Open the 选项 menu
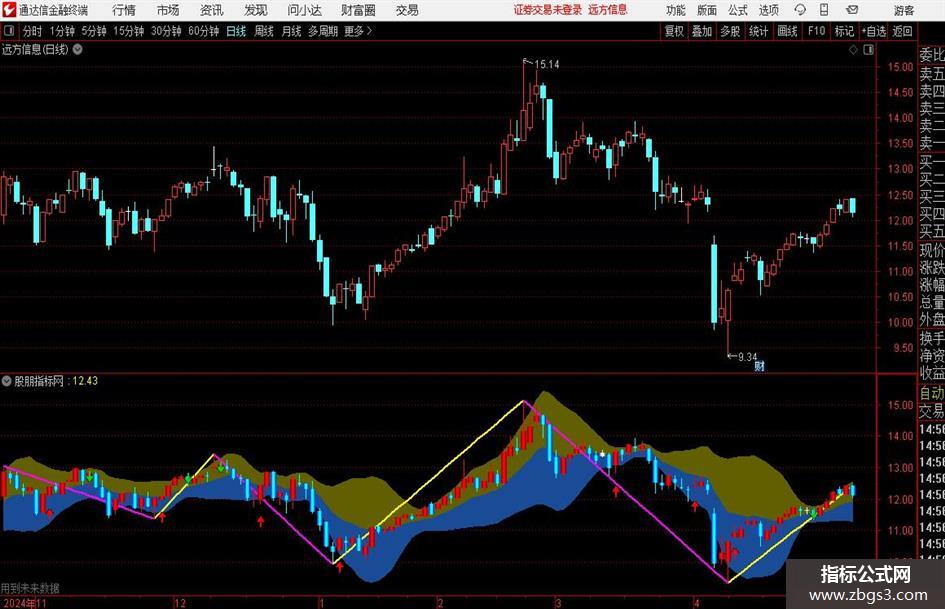This screenshot has width=945, height=609. click(768, 10)
